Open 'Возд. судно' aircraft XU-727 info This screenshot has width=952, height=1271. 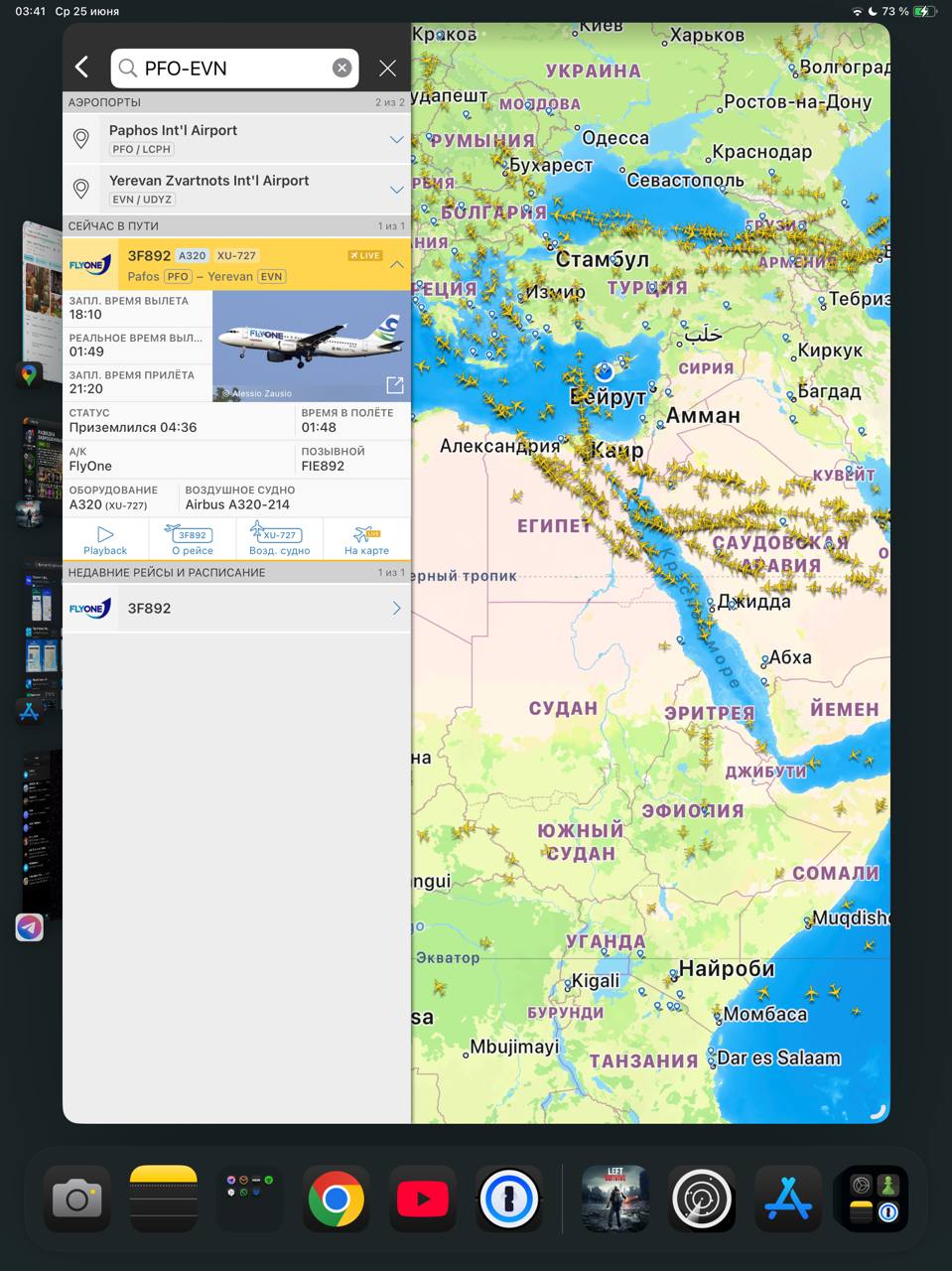pos(279,540)
